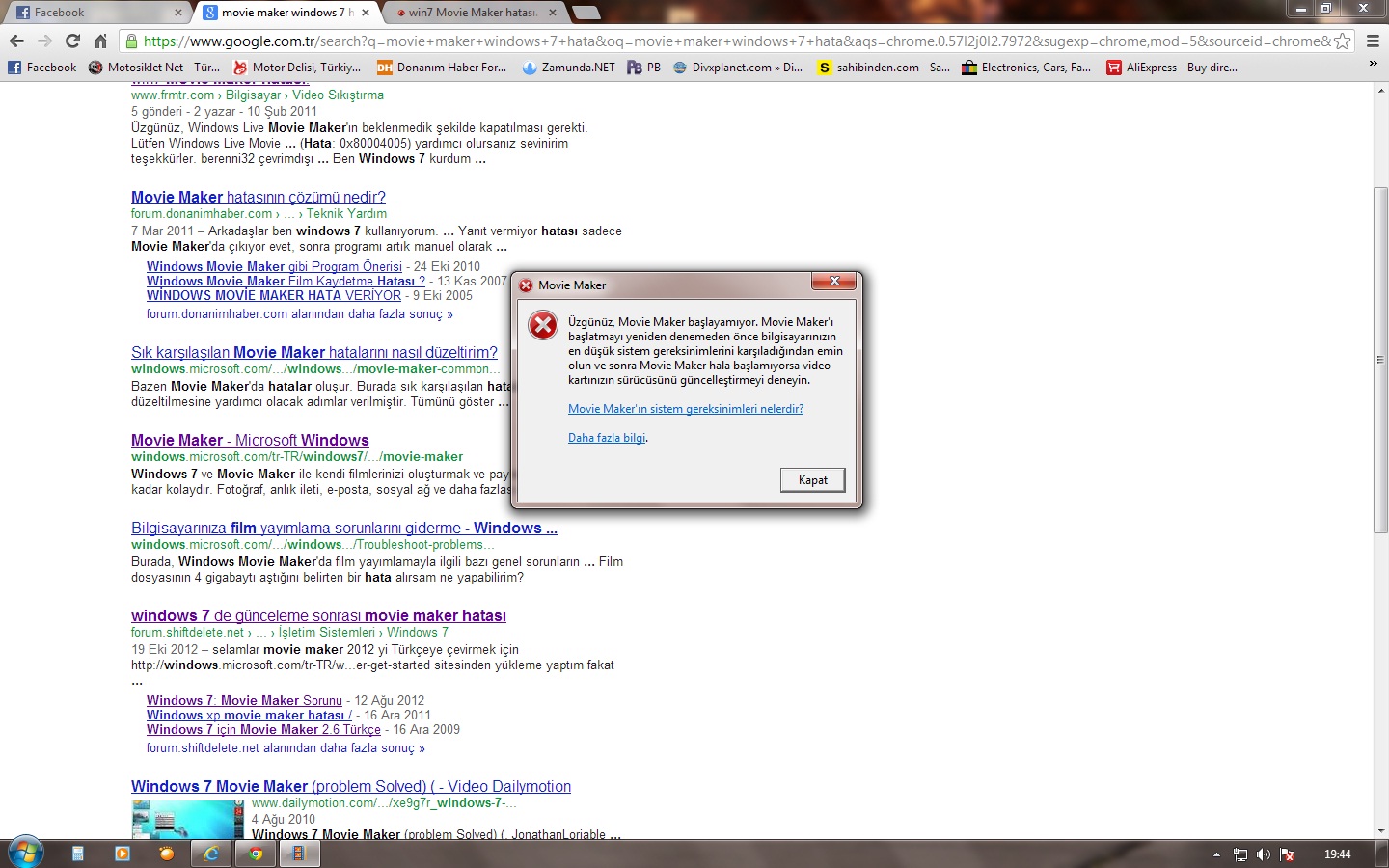1389x868 pixels.
Task: Open the Dailymotion video thumbnail
Action: pyautogui.click(x=187, y=820)
